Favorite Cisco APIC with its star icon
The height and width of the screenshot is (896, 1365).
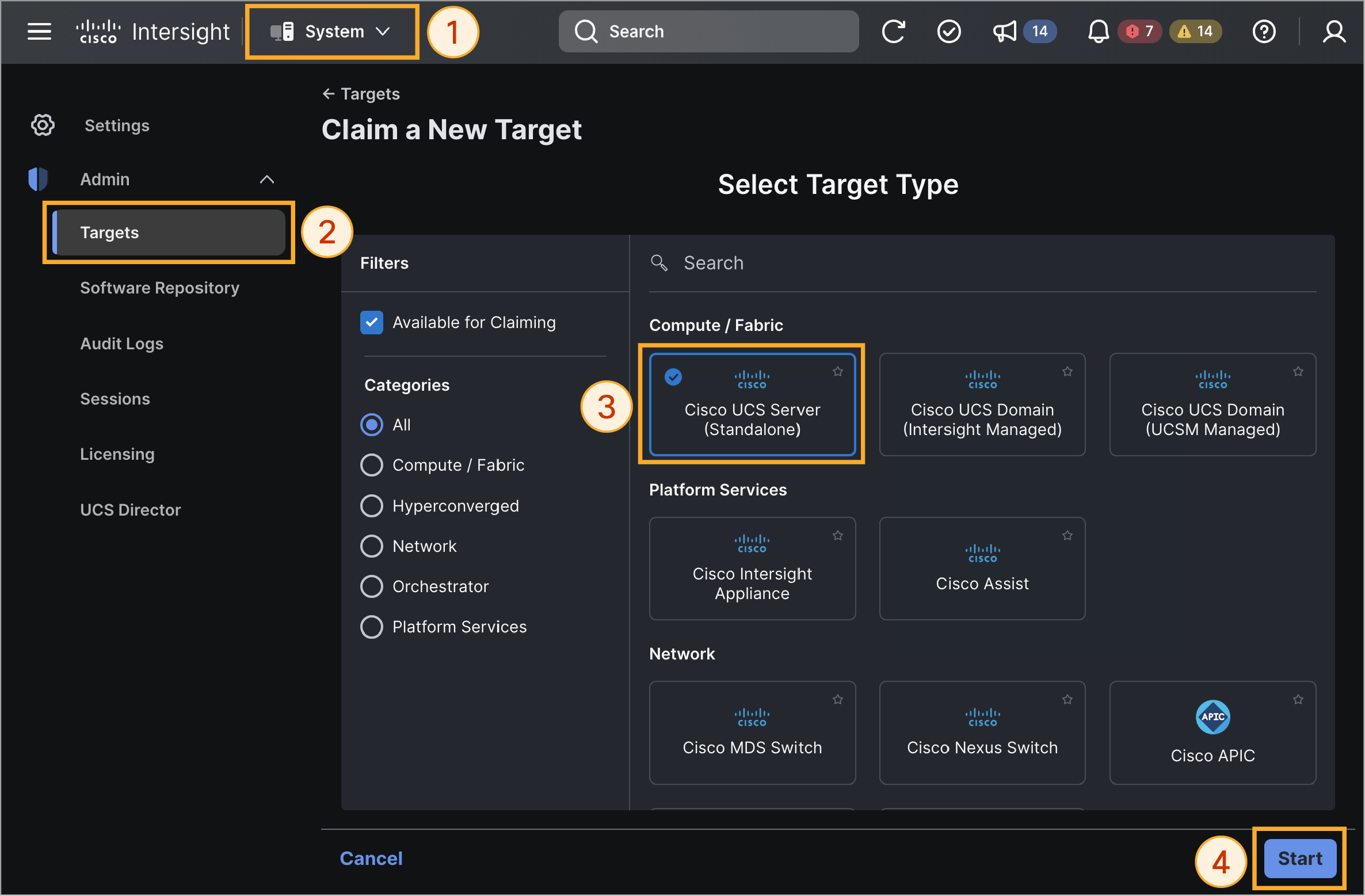(x=1298, y=699)
